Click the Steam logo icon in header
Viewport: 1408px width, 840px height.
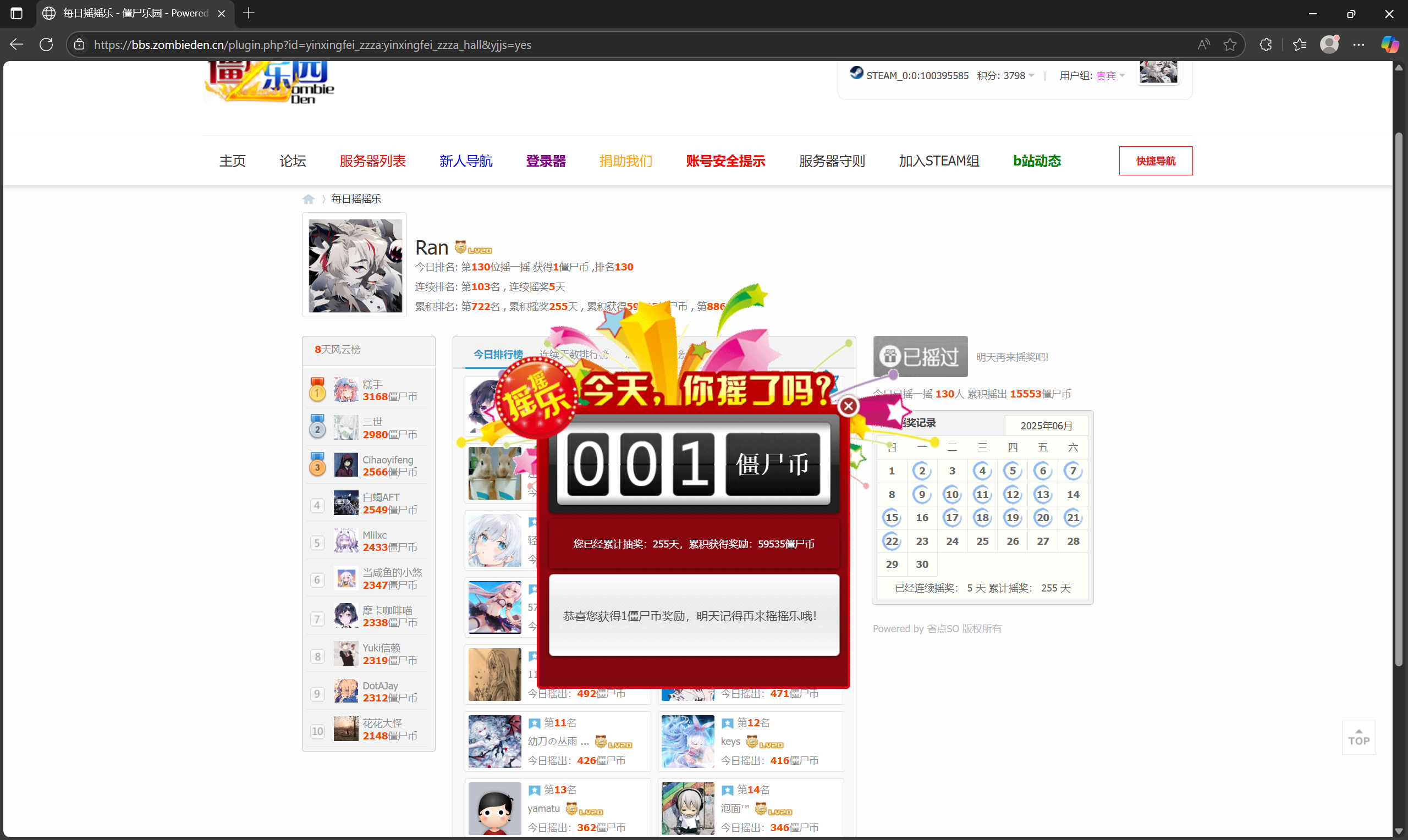click(856, 74)
